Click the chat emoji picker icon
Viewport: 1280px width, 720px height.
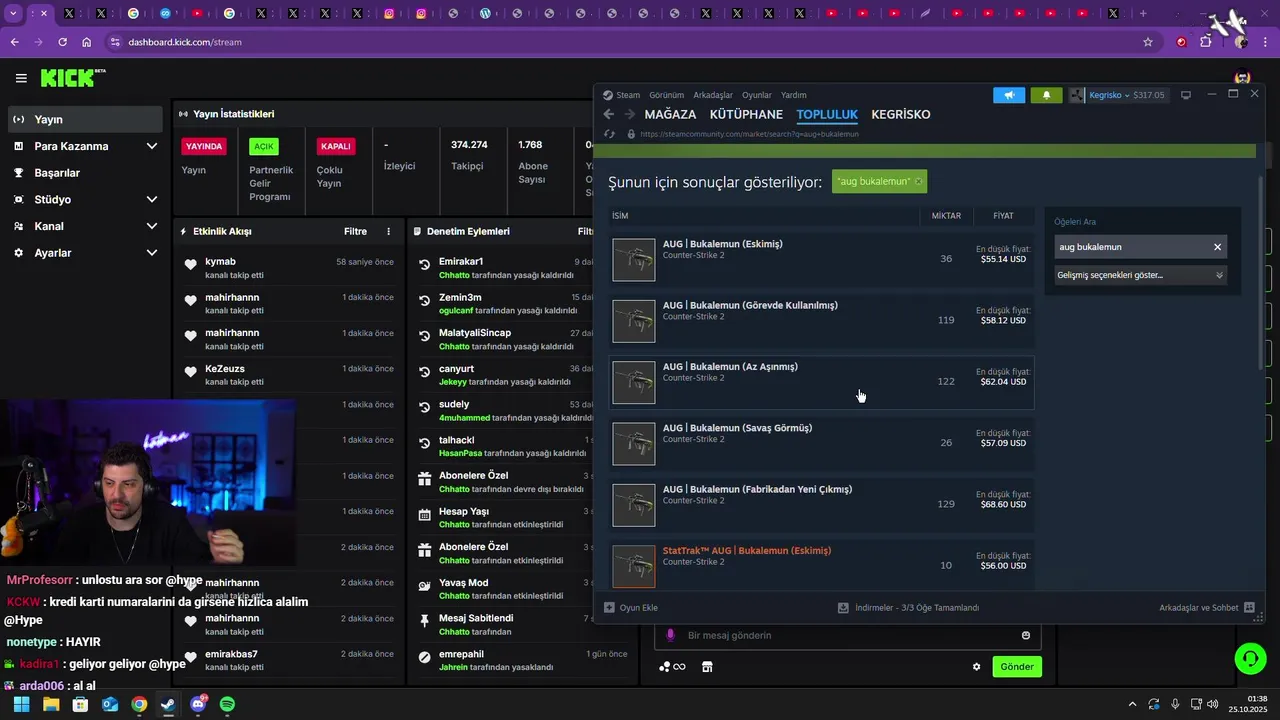[x=1026, y=635]
